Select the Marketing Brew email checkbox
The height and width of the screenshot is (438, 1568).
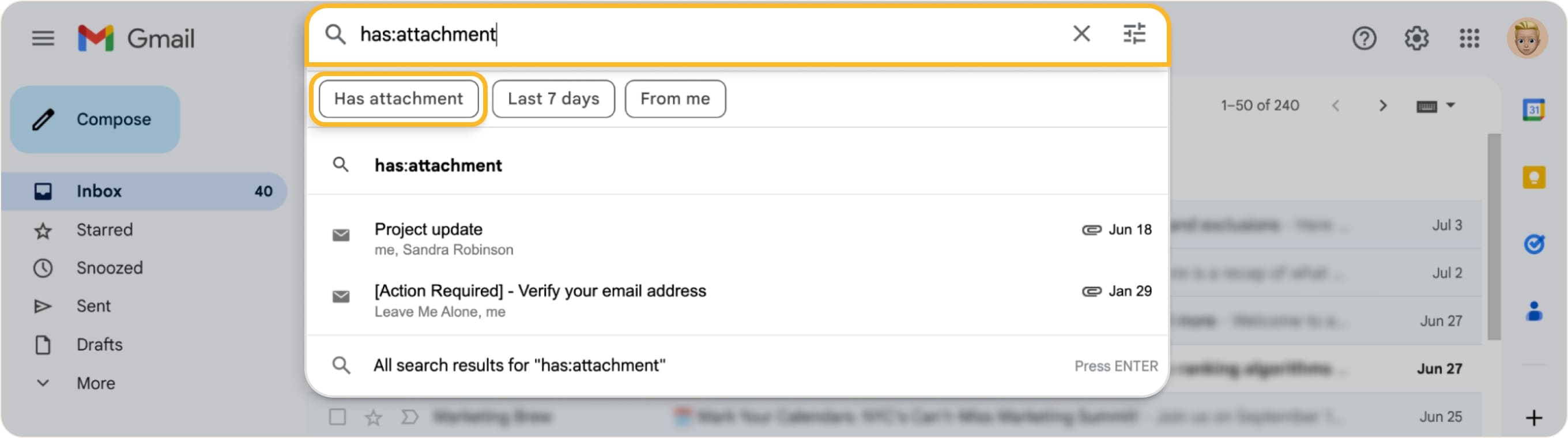click(x=336, y=417)
